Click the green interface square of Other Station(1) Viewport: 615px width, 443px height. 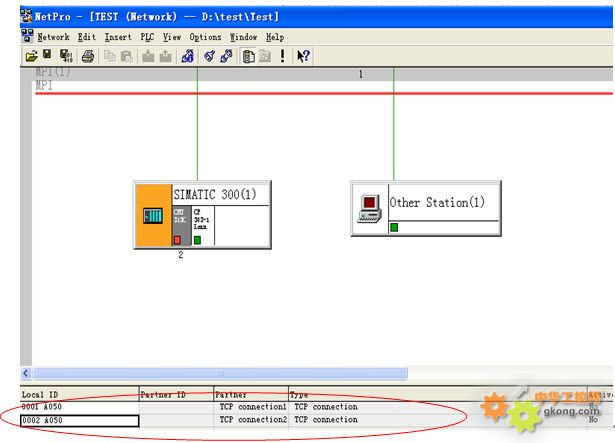tap(394, 227)
